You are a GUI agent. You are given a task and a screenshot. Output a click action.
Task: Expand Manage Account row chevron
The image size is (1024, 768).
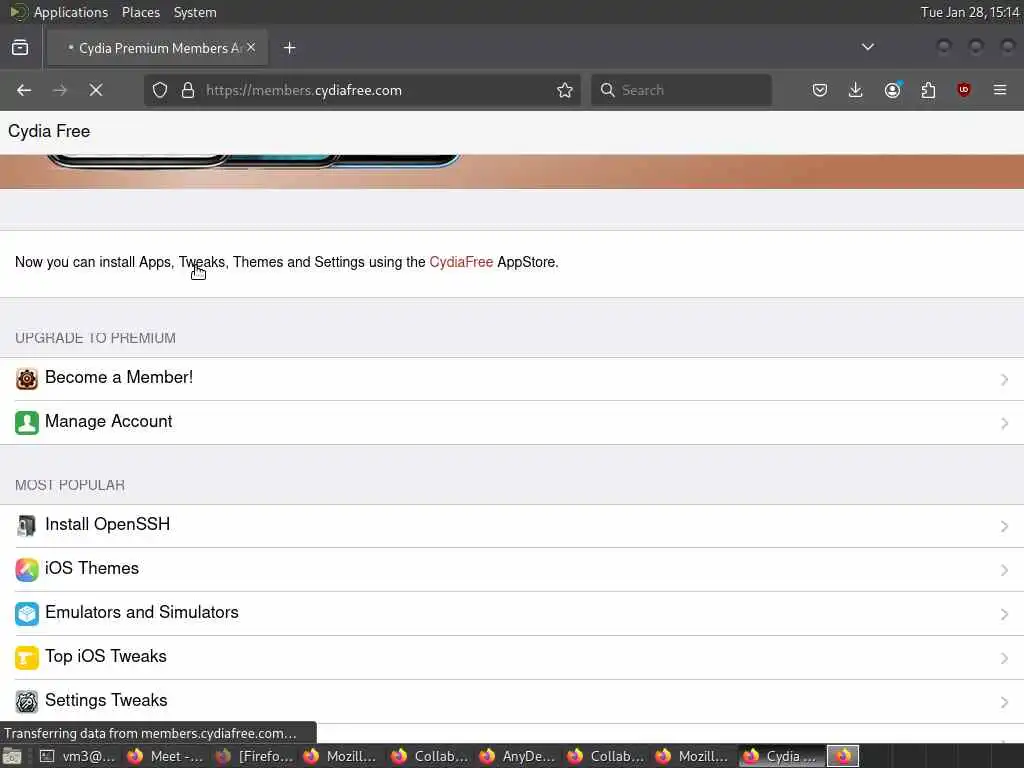[1004, 423]
